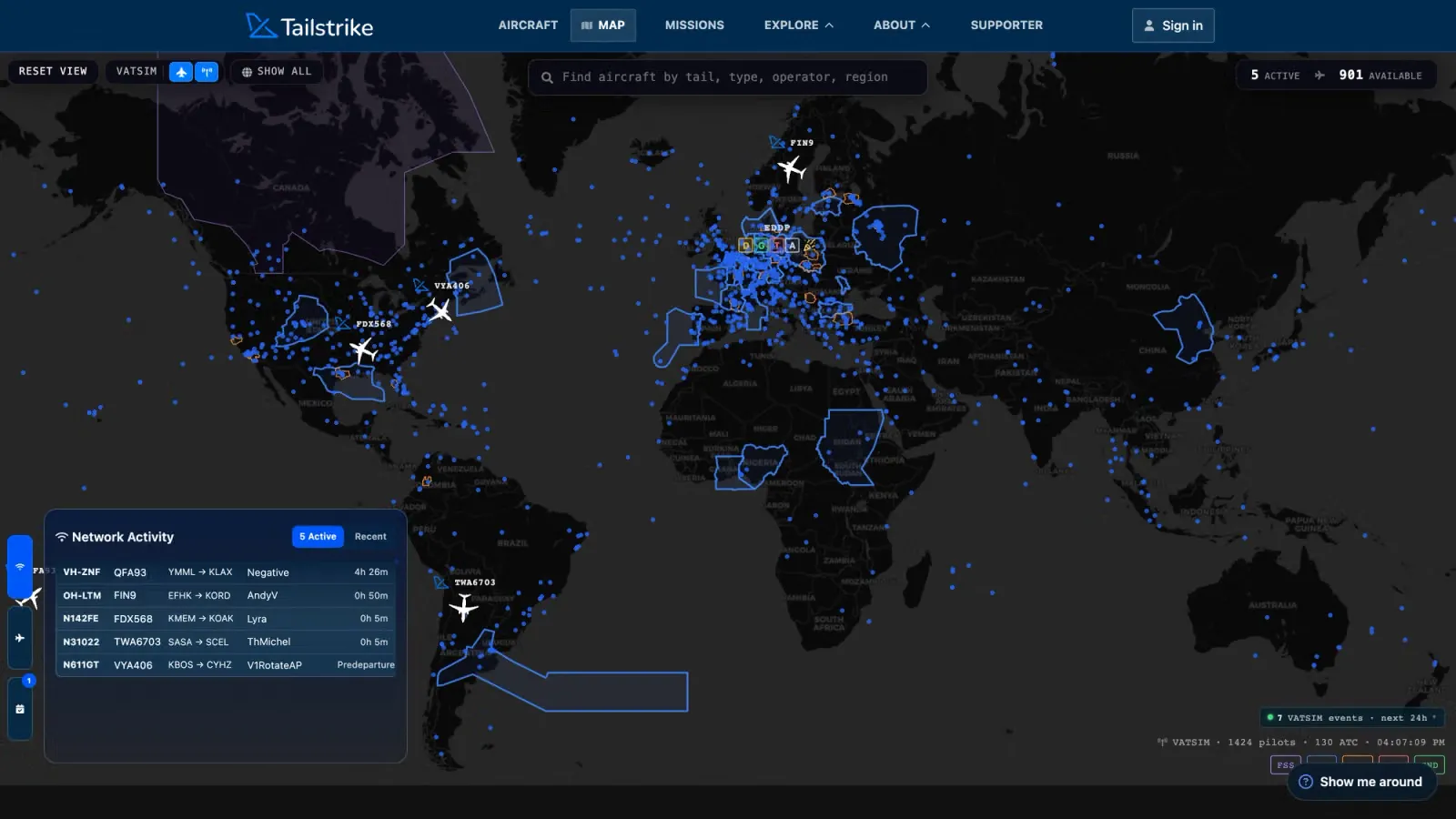Open 7 VATSIM events banner

pyautogui.click(x=1352, y=718)
